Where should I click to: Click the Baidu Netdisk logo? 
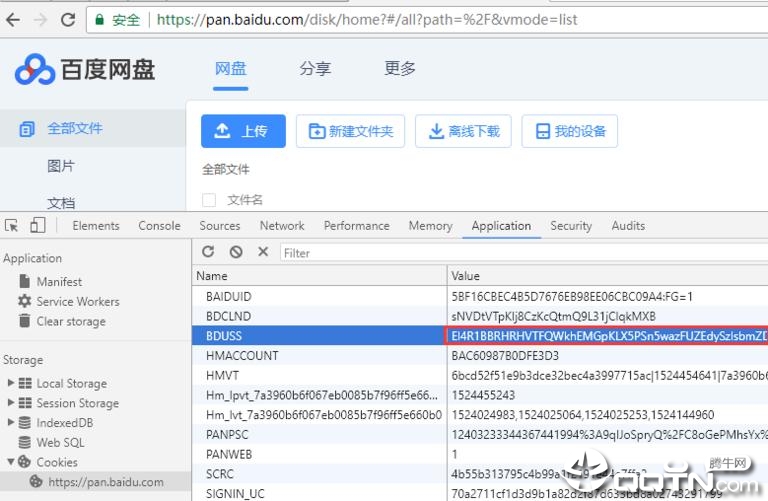[85, 69]
